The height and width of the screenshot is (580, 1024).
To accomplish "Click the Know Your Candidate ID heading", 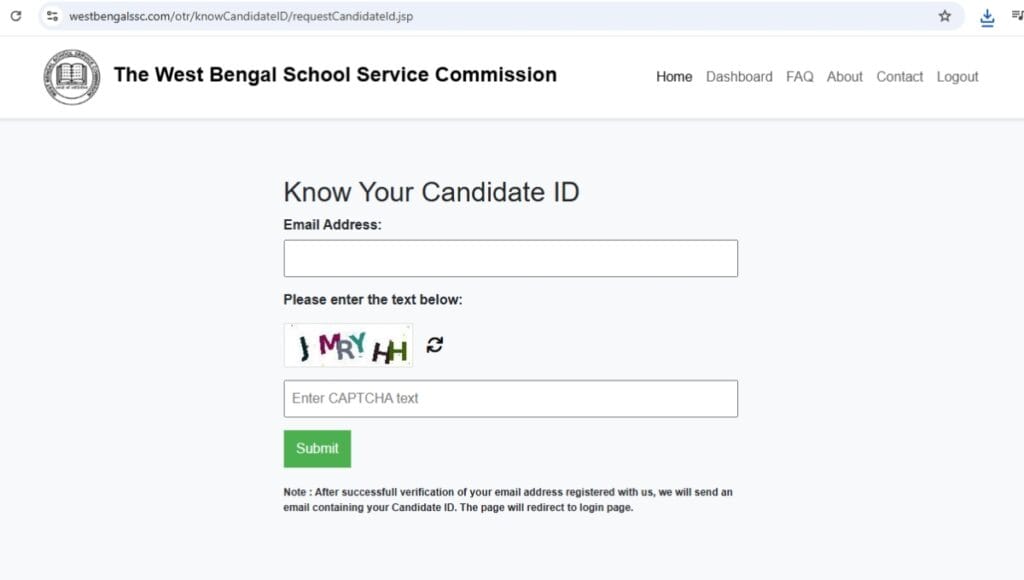I will (x=431, y=192).
